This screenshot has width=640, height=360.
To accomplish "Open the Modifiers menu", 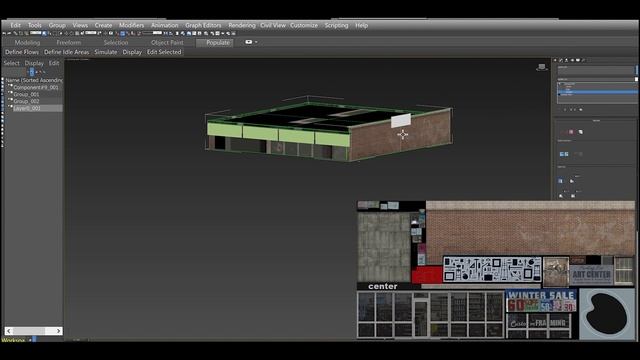I will tap(131, 25).
